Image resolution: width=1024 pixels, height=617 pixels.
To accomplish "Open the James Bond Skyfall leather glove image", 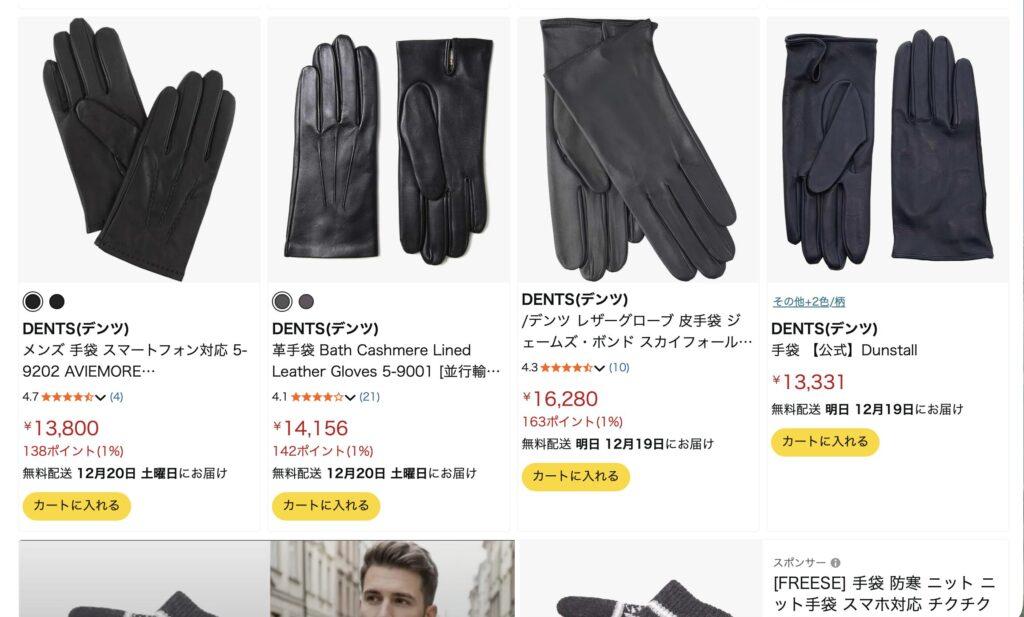I will click(x=638, y=150).
